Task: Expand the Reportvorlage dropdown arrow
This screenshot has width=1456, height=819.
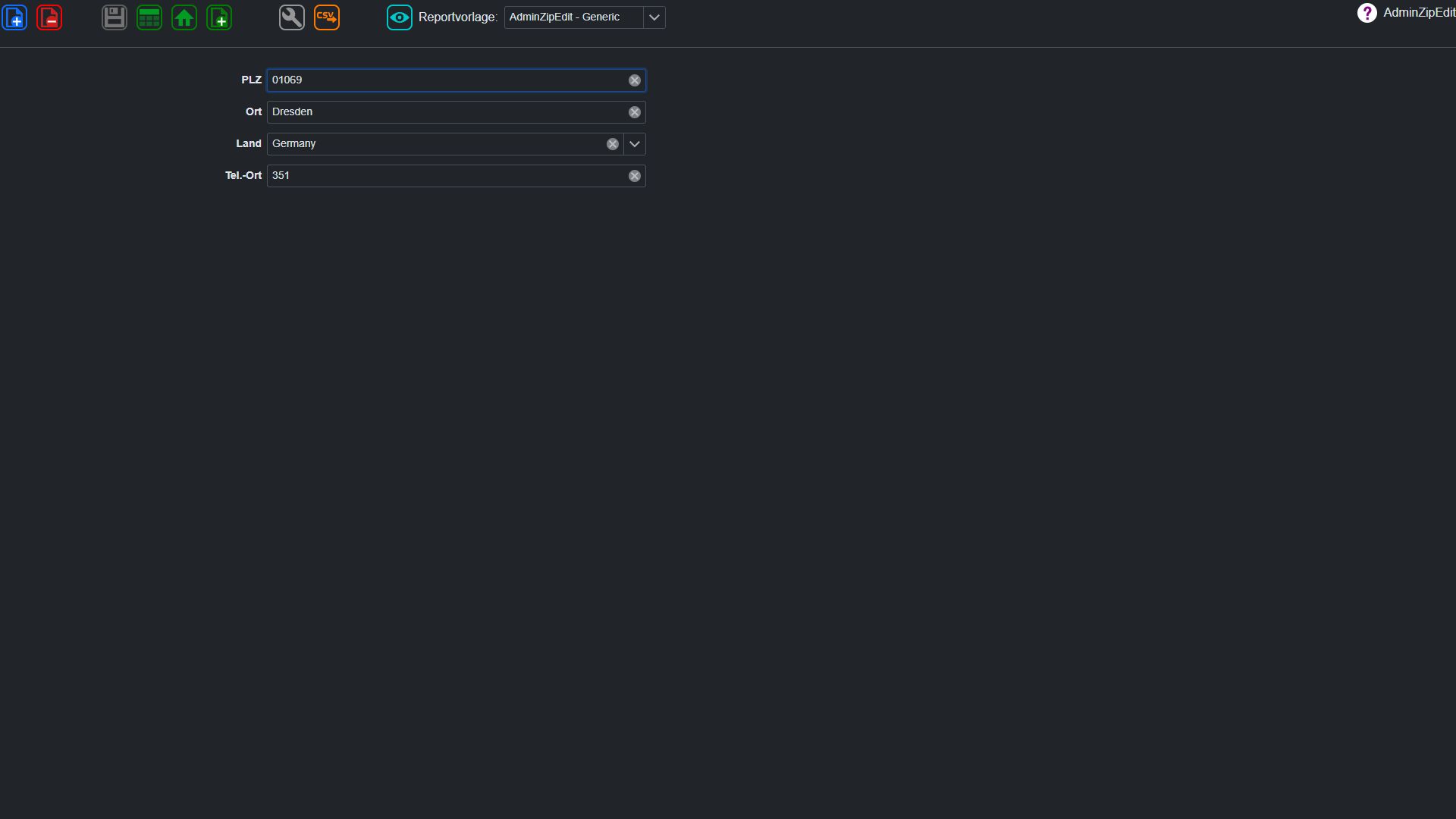Action: (654, 17)
